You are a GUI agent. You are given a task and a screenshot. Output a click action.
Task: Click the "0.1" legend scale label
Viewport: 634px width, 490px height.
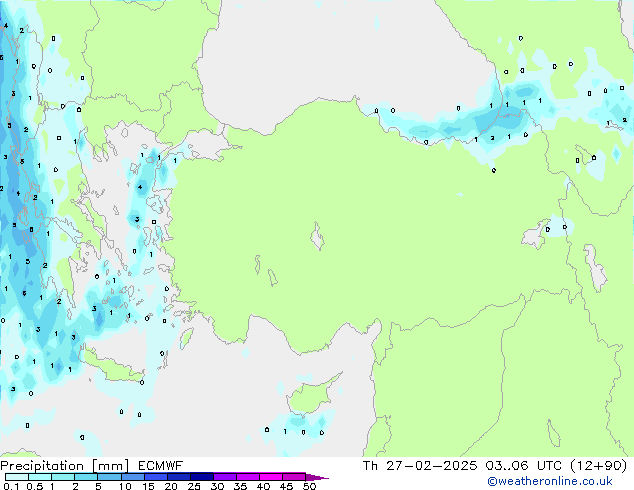(x=11, y=486)
